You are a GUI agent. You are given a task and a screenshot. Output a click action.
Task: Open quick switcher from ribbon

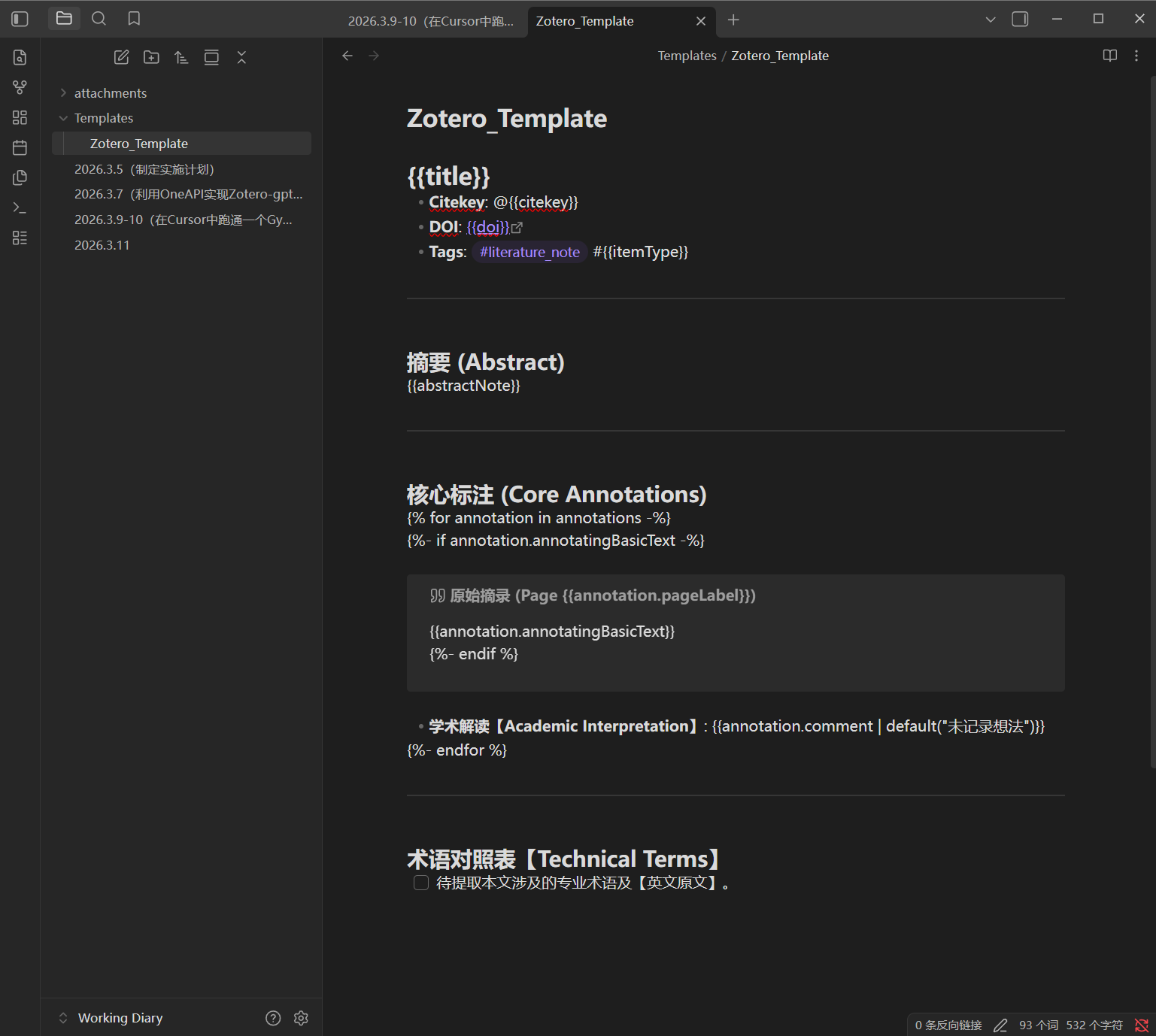coord(20,57)
